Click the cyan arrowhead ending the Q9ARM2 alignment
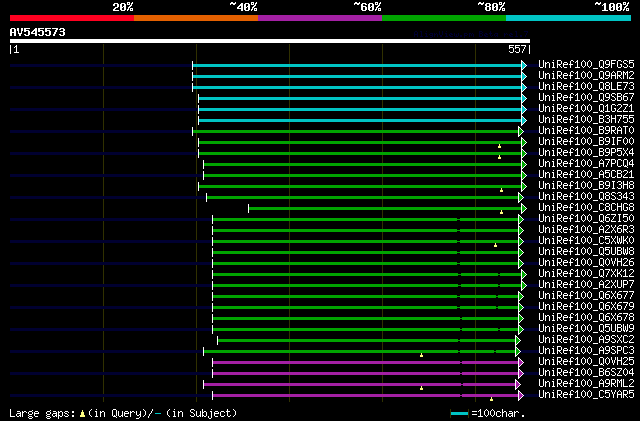The image size is (640, 421). (x=524, y=76)
